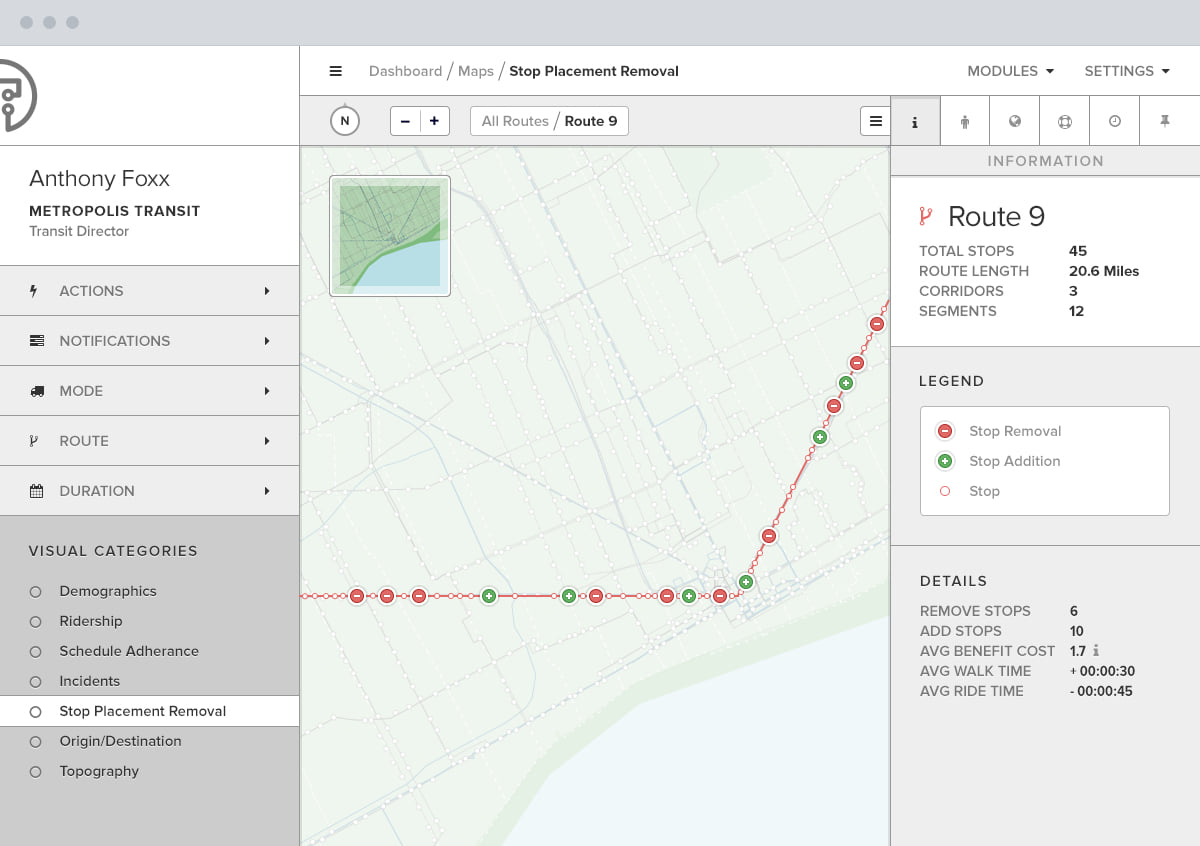Click the Metropolis Transit logo

(18, 95)
